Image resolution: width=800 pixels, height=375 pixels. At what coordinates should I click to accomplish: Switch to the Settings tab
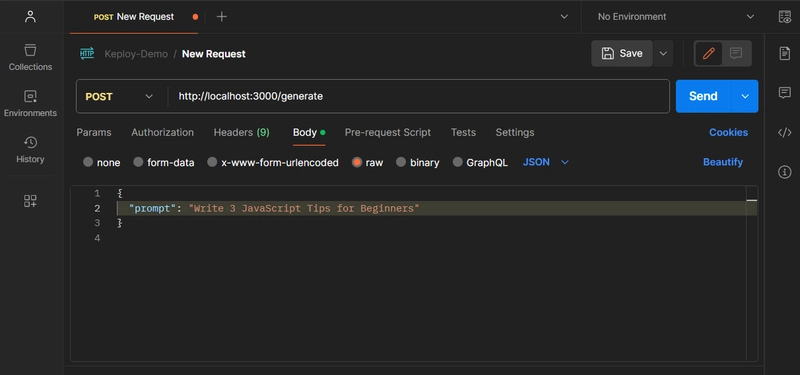coord(515,132)
